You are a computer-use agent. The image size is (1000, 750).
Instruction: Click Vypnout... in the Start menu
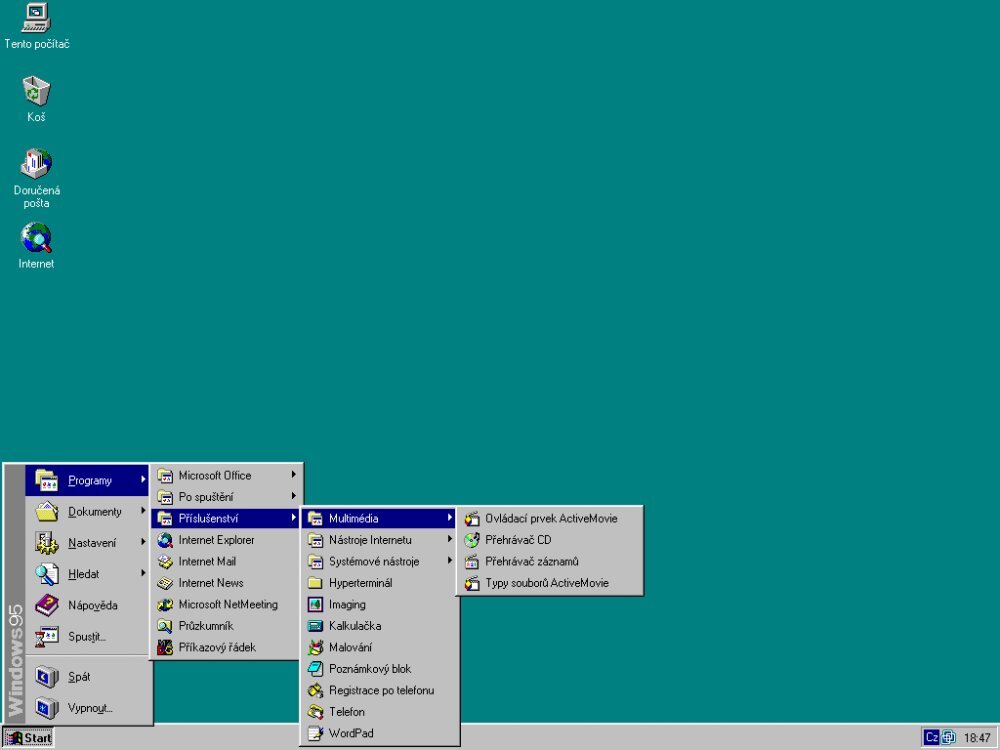[x=87, y=708]
